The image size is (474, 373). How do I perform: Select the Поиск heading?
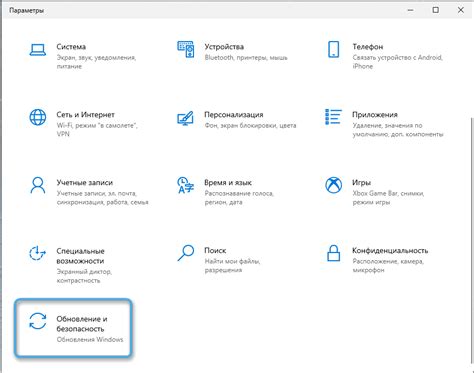pos(215,250)
